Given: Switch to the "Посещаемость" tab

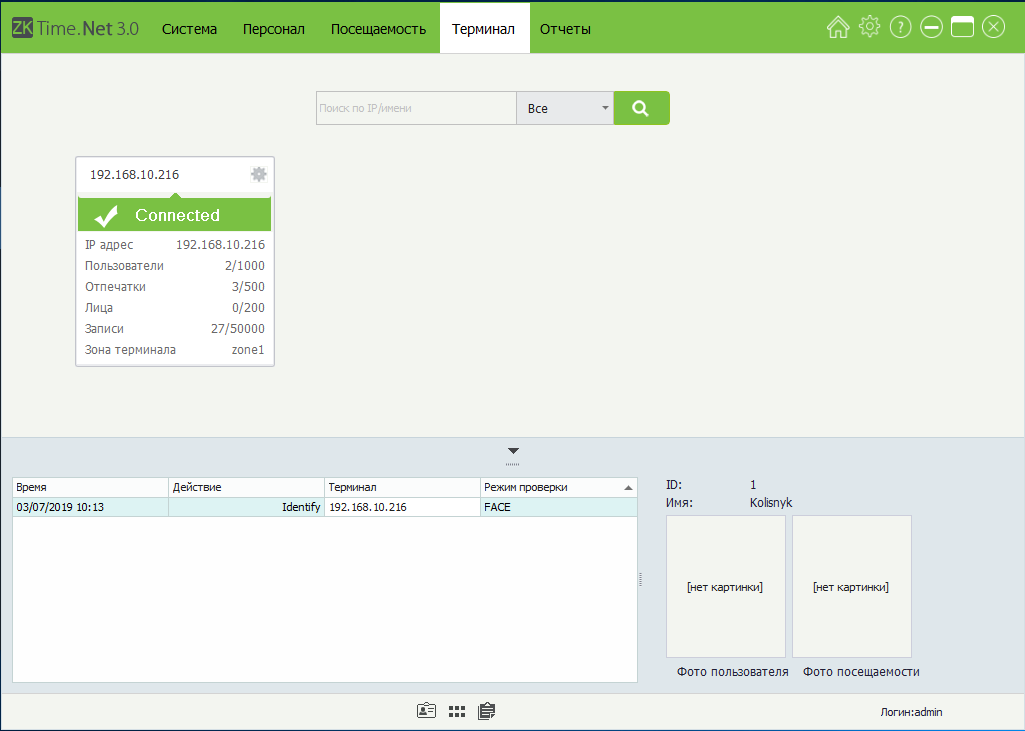Looking at the screenshot, I should tap(378, 29).
